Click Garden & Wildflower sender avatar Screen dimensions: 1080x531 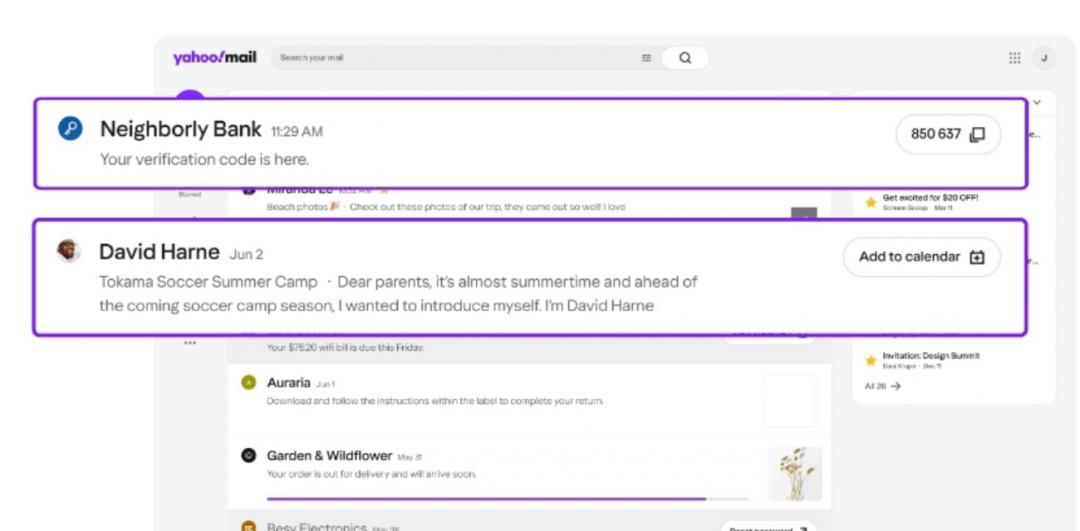249,456
